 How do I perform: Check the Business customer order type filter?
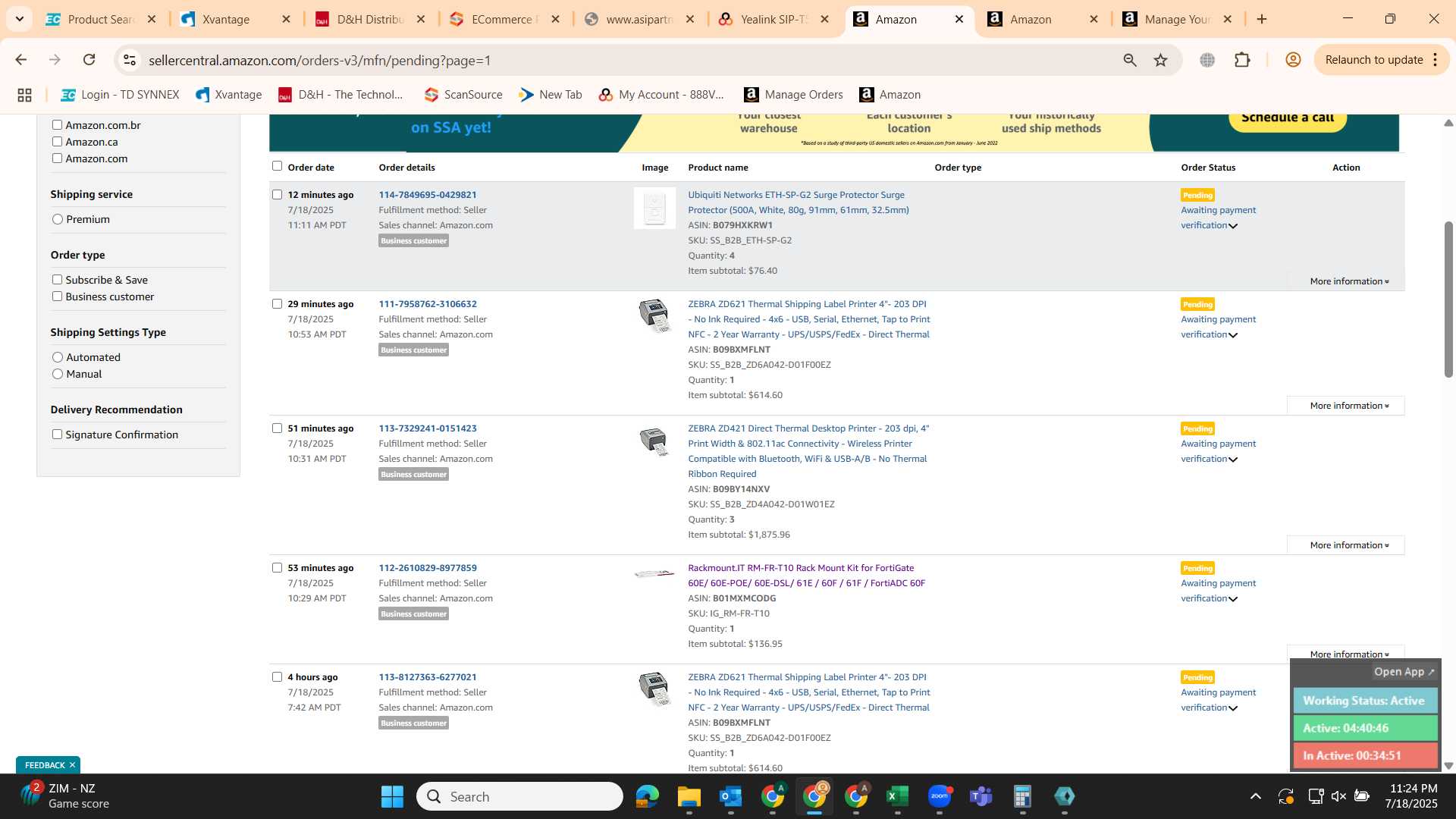pos(57,297)
